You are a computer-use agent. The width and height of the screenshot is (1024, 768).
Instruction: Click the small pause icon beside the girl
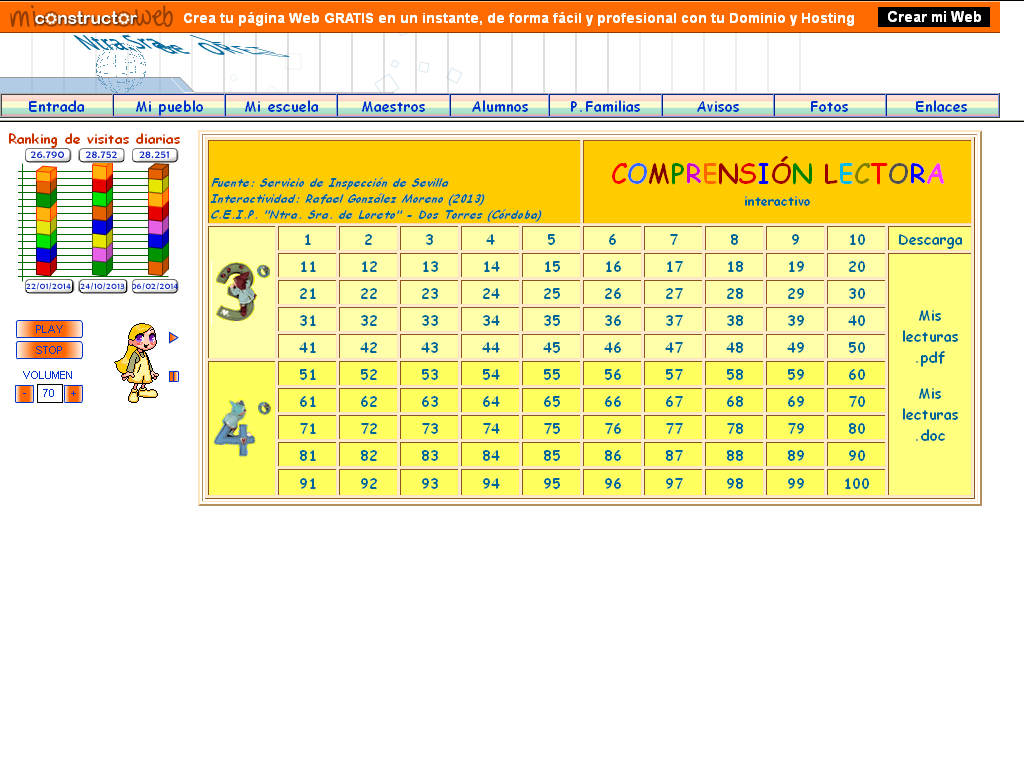pos(174,376)
